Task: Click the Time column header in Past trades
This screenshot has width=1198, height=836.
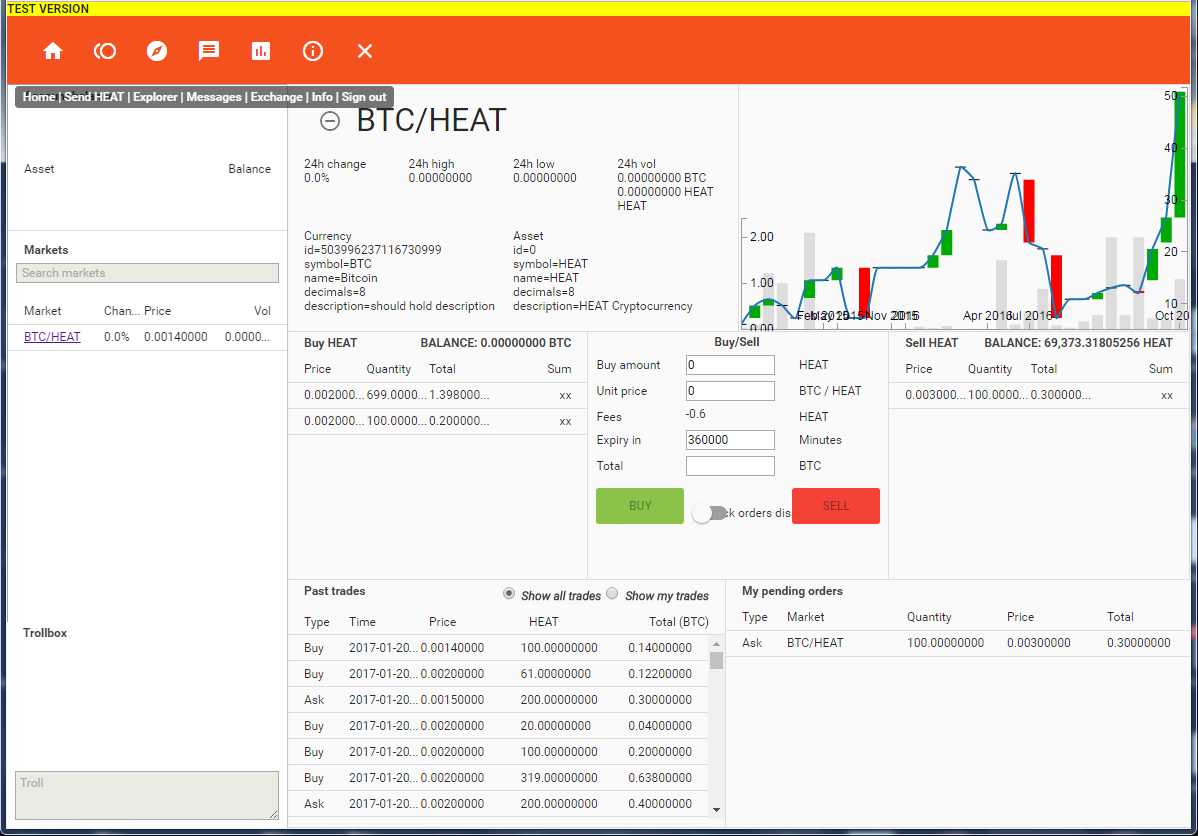Action: 362,622
